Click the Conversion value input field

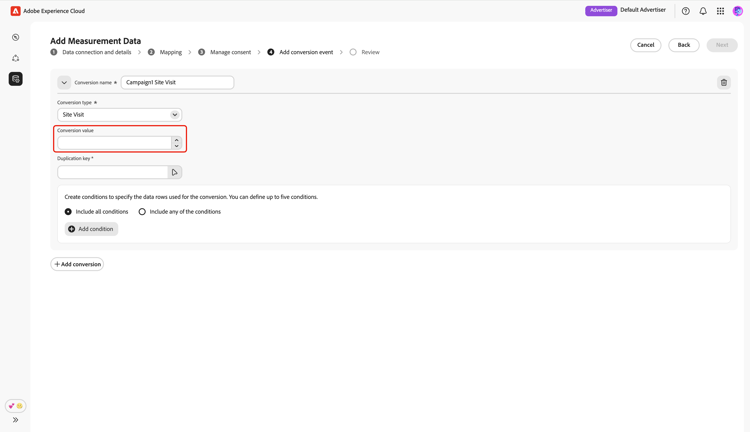(115, 143)
